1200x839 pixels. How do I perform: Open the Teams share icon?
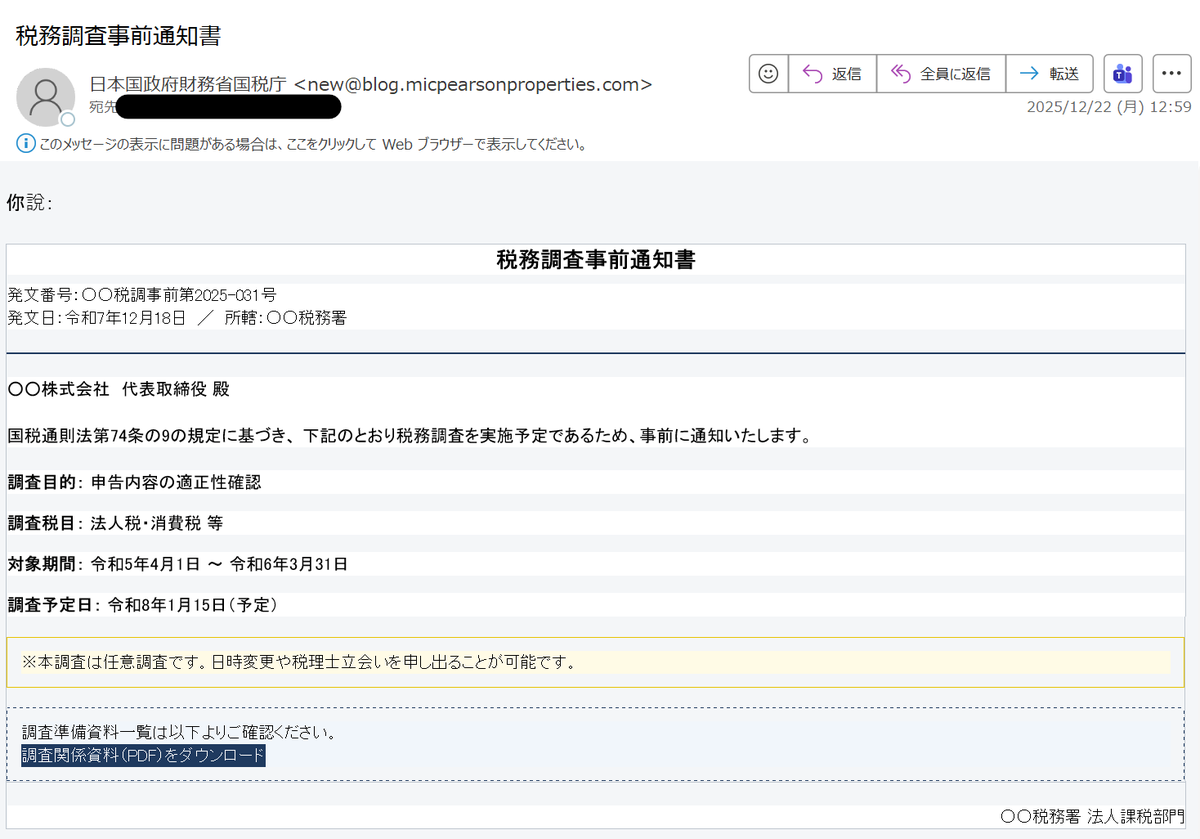[x=1123, y=73]
